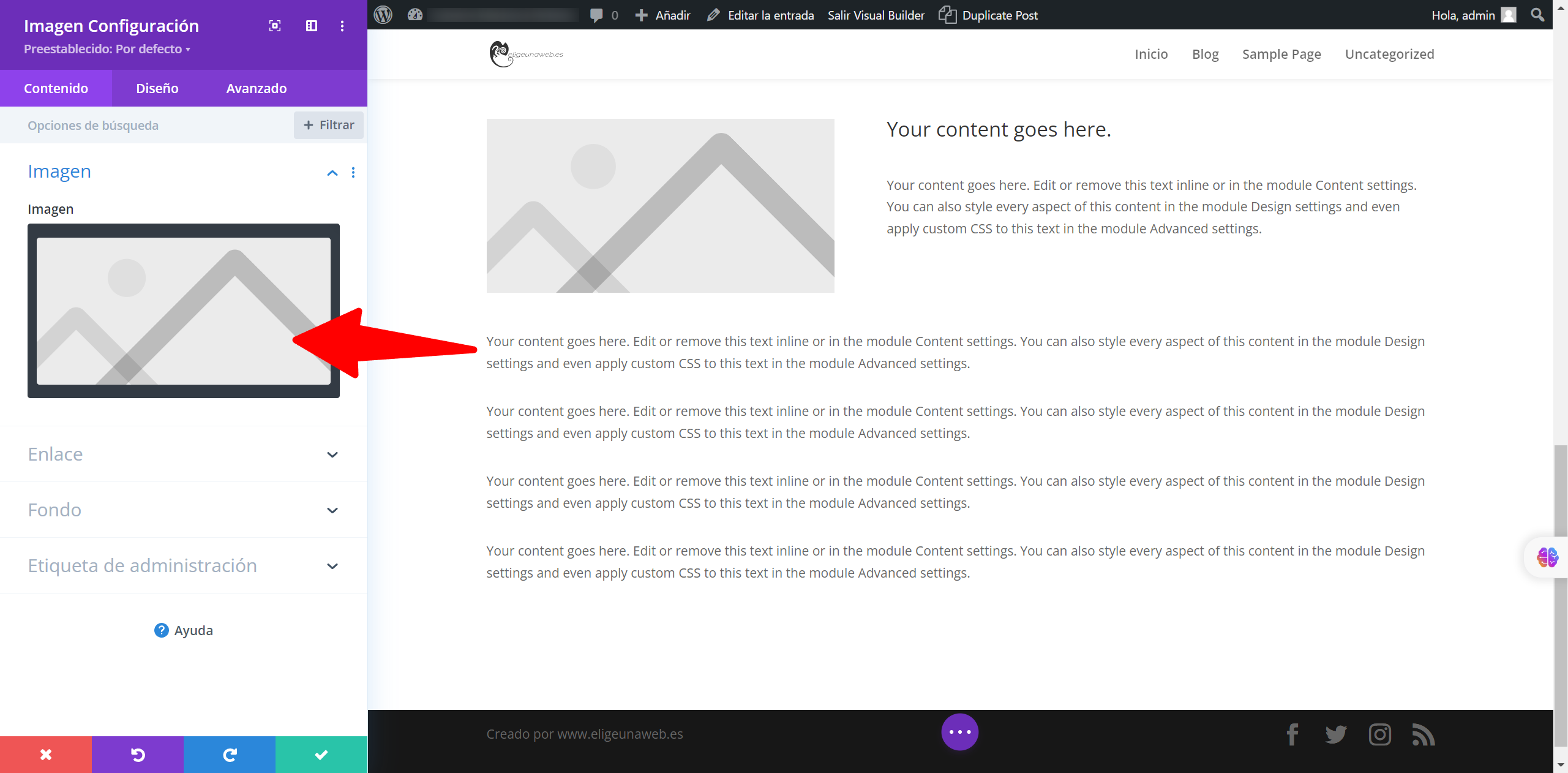Click the redo arrow button
This screenshot has width=1568, height=773.
point(230,755)
